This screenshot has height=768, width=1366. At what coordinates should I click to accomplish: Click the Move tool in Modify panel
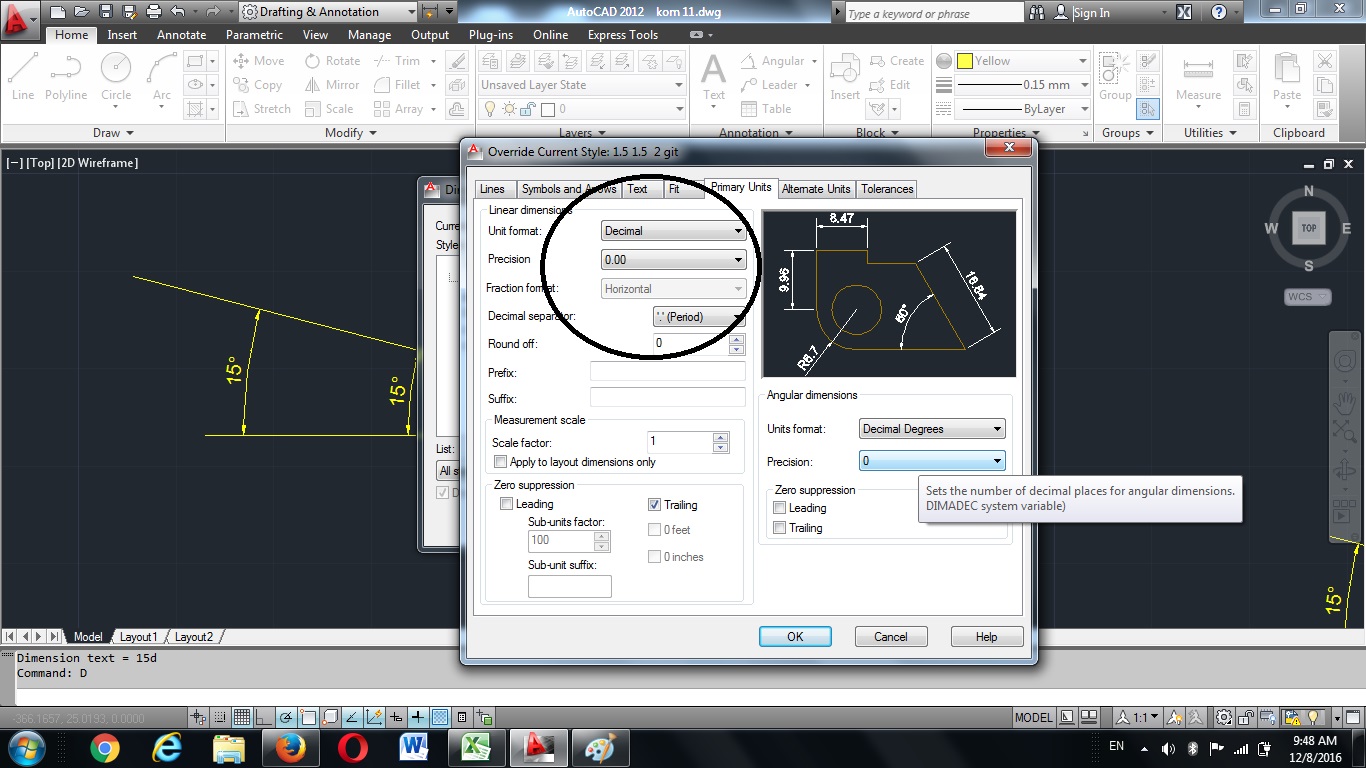259,61
